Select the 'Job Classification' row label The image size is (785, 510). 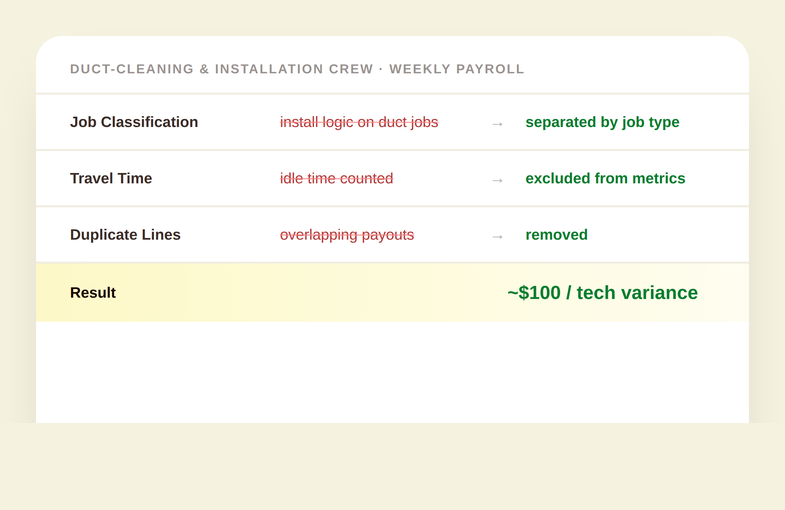pos(134,122)
